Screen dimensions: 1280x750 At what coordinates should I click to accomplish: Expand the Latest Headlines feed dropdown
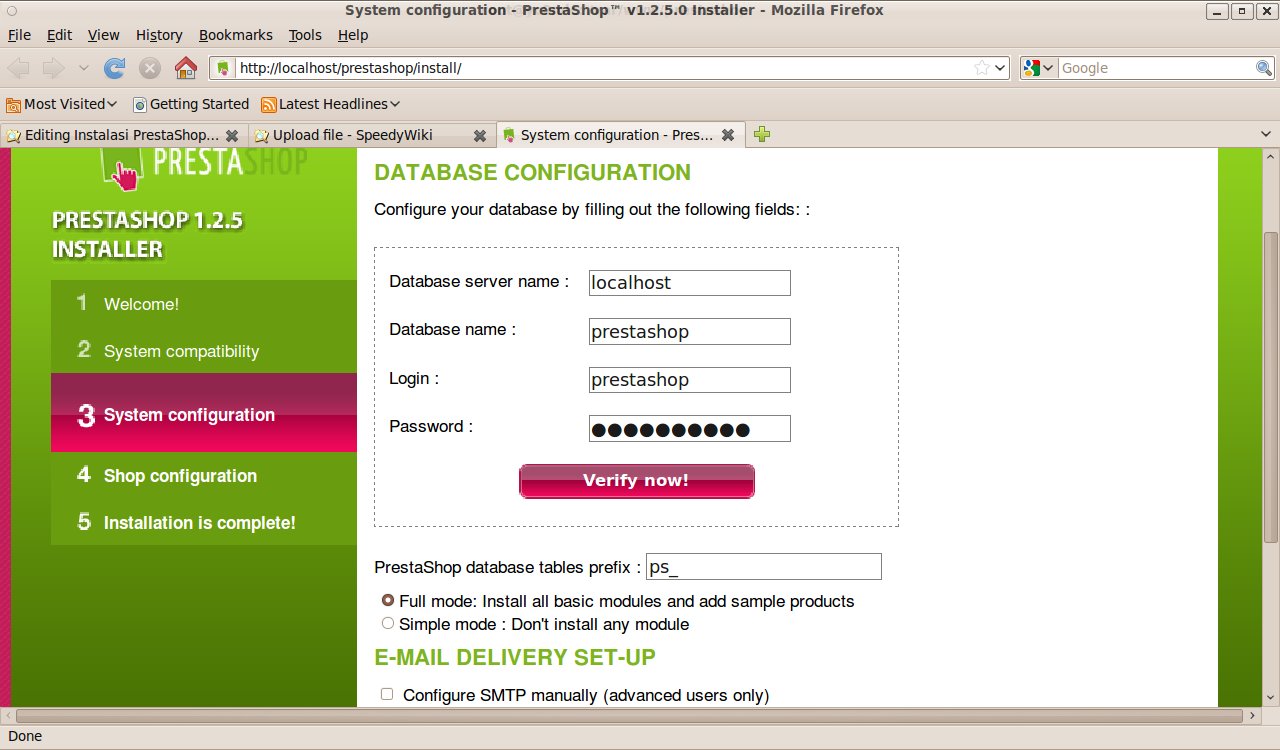(331, 104)
